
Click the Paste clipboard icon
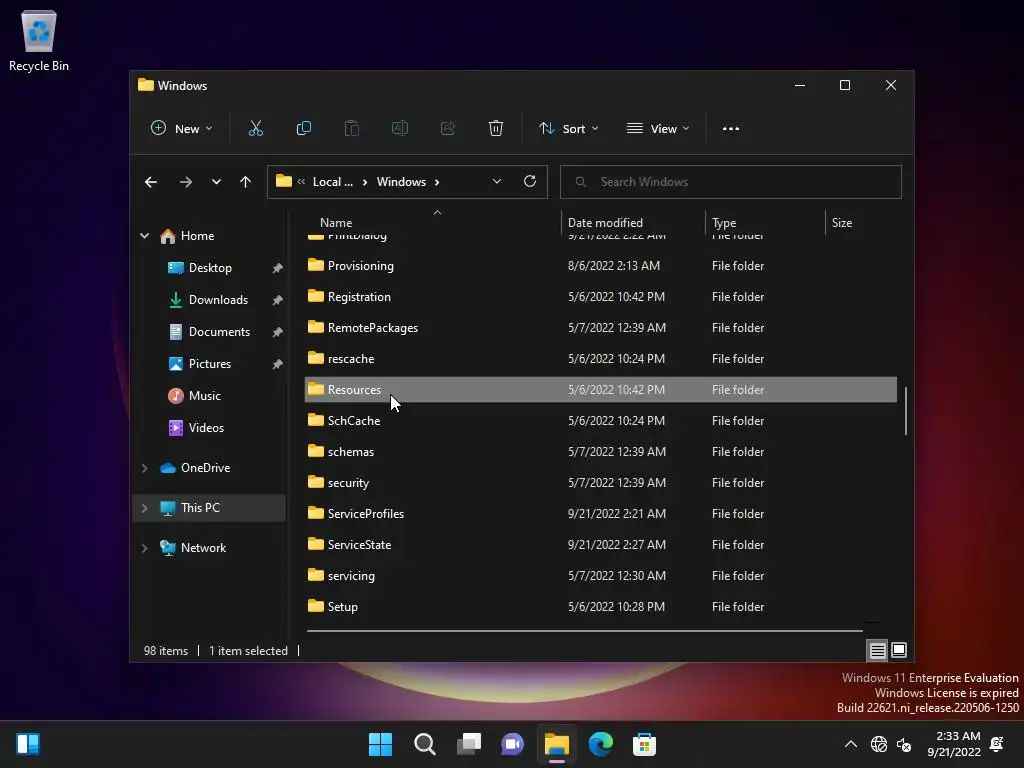click(x=351, y=129)
